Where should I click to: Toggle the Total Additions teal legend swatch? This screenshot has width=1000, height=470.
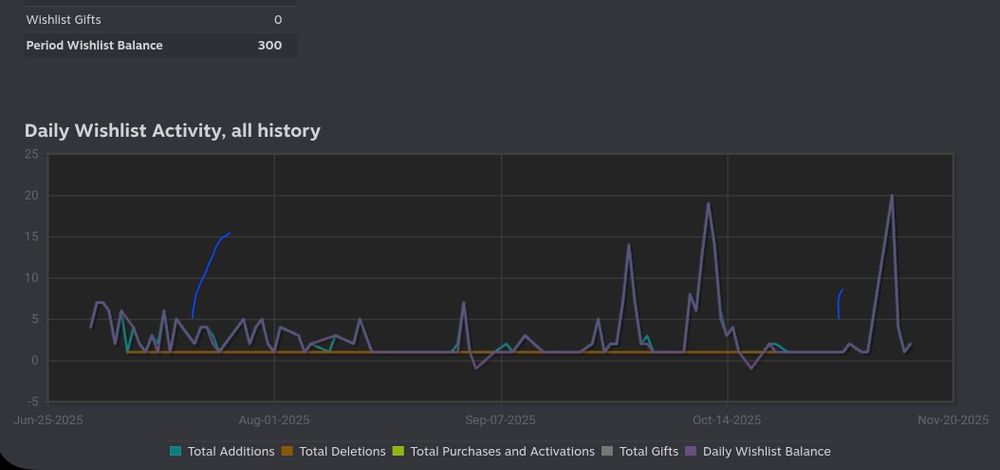(x=175, y=452)
